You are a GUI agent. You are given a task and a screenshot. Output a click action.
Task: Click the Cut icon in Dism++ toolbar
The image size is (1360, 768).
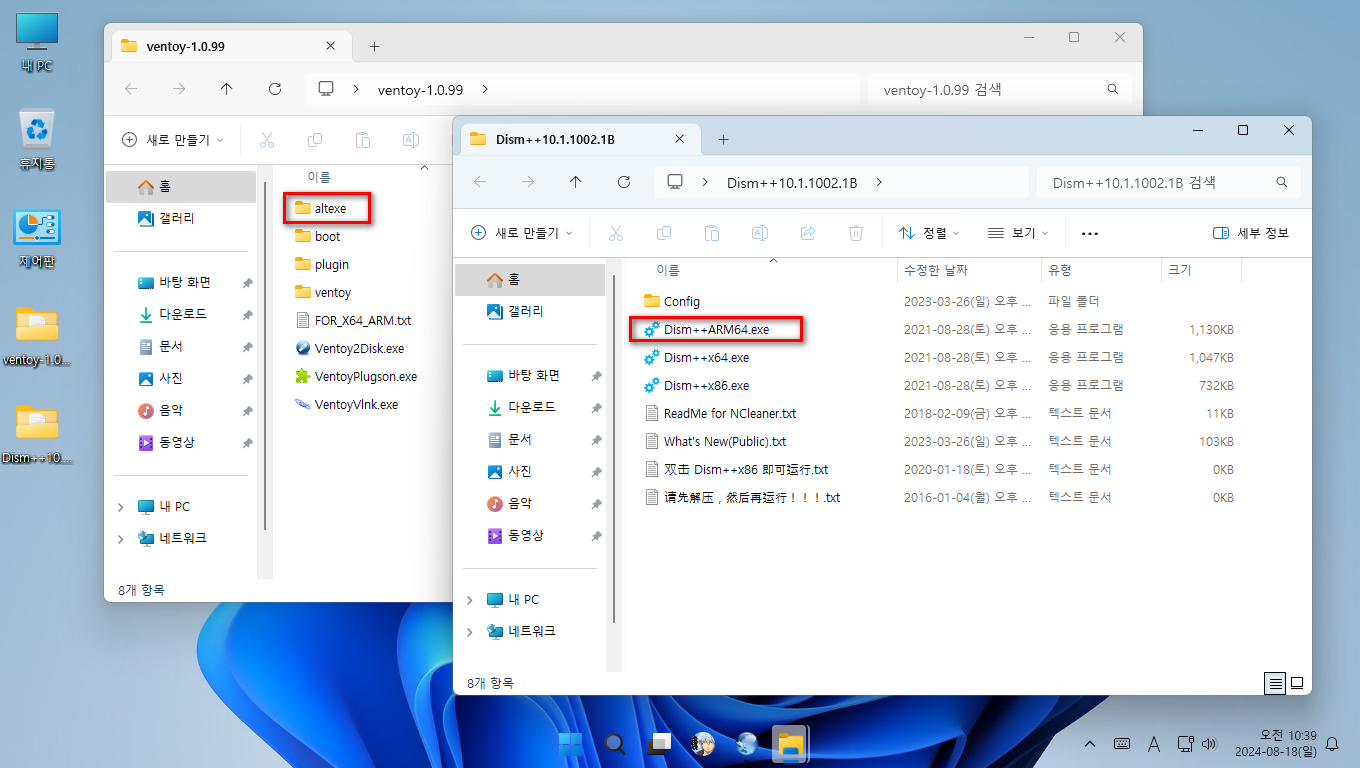click(616, 233)
